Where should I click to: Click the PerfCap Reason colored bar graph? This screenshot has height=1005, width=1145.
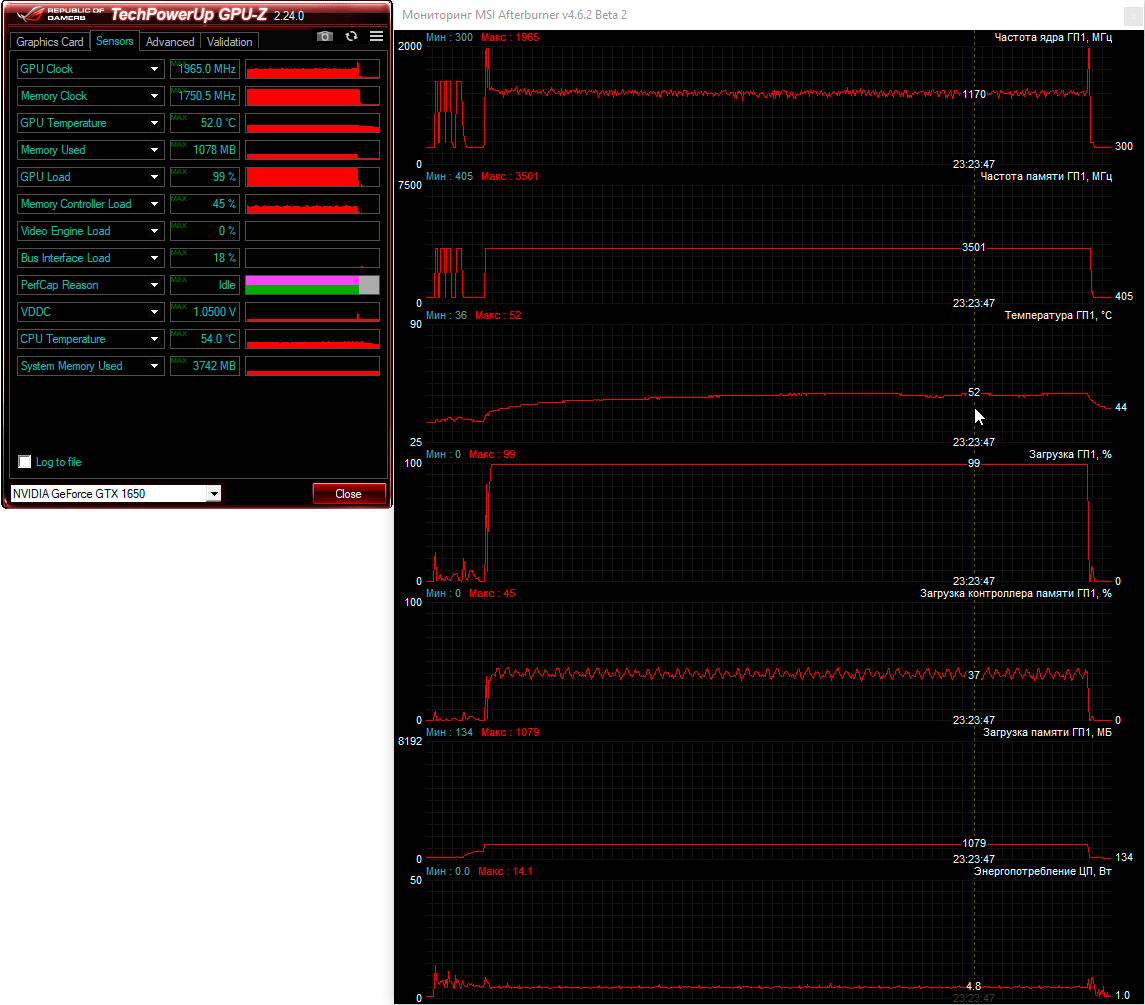pyautogui.click(x=312, y=285)
